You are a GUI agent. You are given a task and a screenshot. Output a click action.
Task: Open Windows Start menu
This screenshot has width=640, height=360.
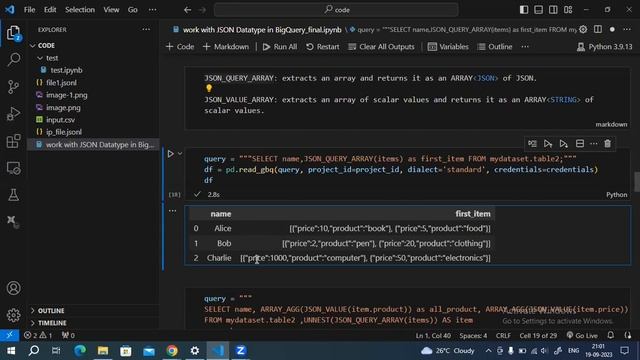coord(11,351)
